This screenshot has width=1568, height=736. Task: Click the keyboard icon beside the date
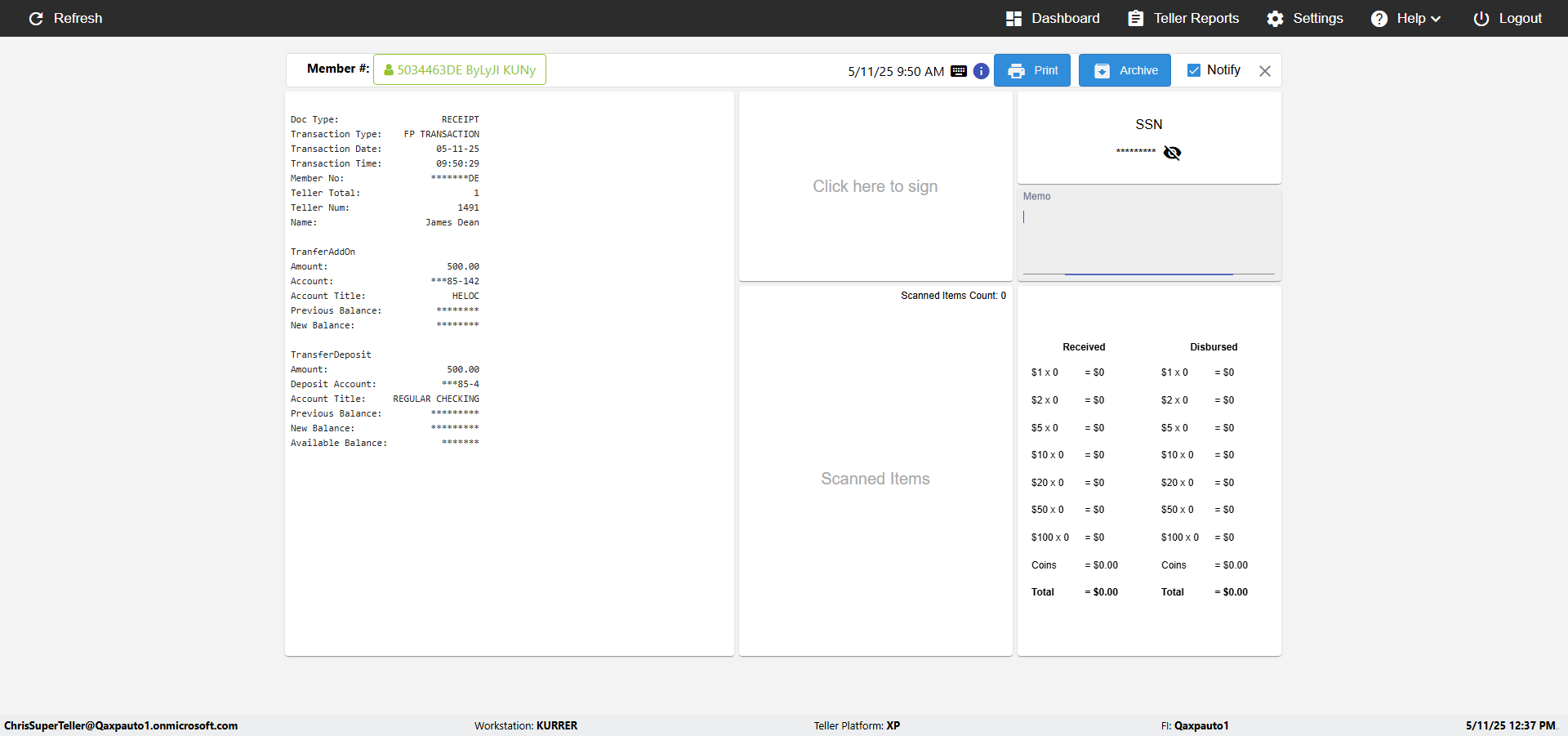959,71
